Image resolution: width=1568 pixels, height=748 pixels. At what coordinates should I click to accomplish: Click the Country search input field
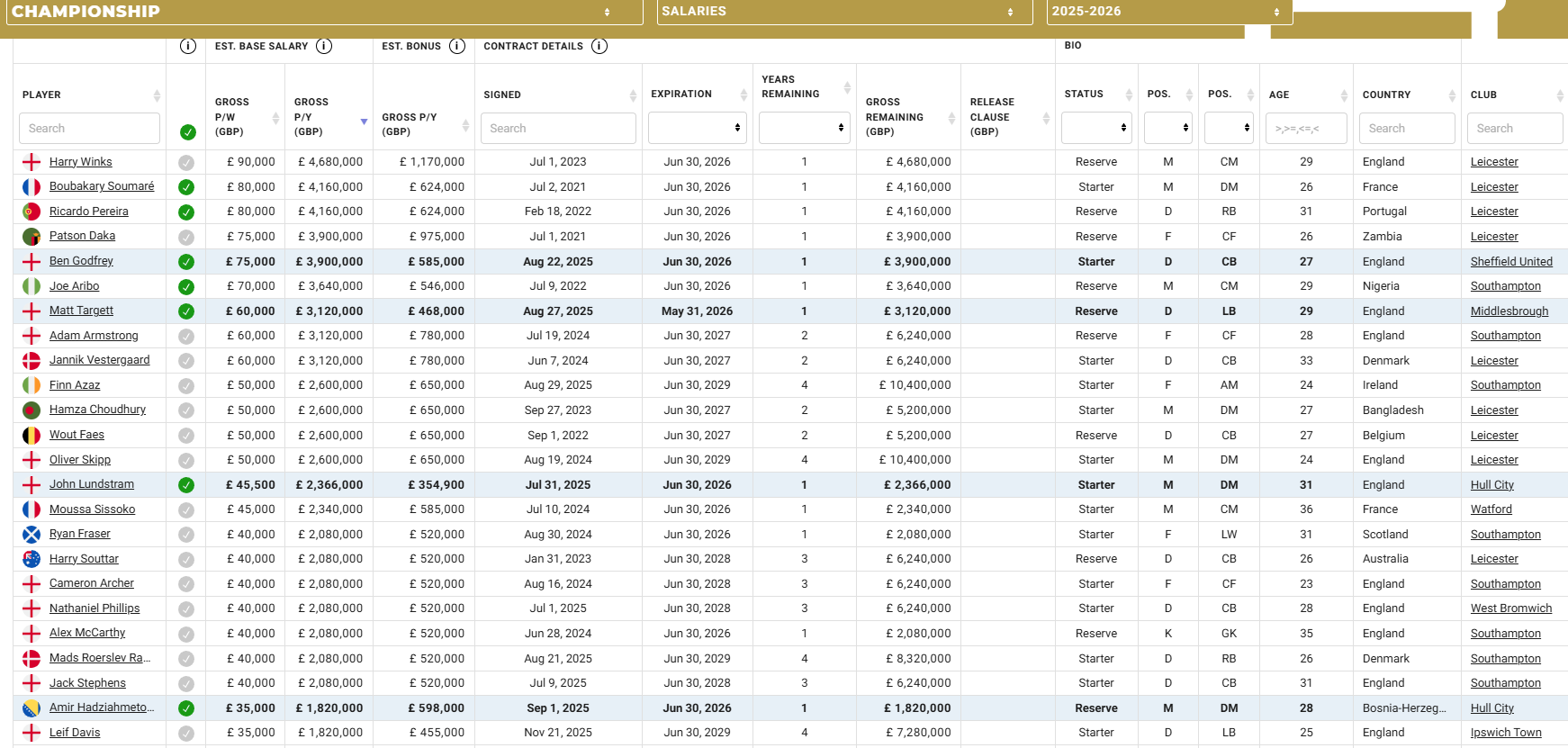pos(1406,129)
